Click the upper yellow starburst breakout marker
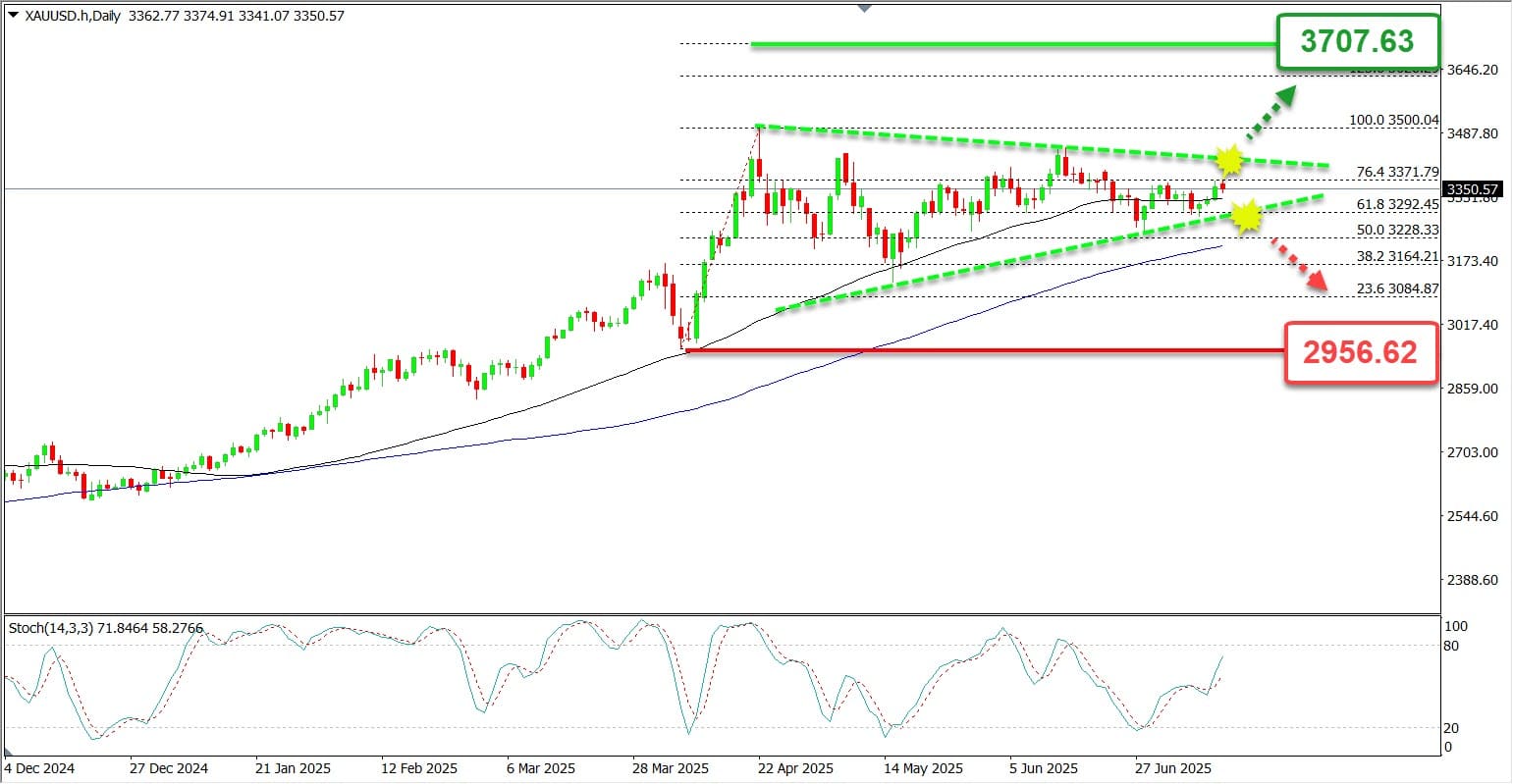1513x784 pixels. click(x=1228, y=159)
